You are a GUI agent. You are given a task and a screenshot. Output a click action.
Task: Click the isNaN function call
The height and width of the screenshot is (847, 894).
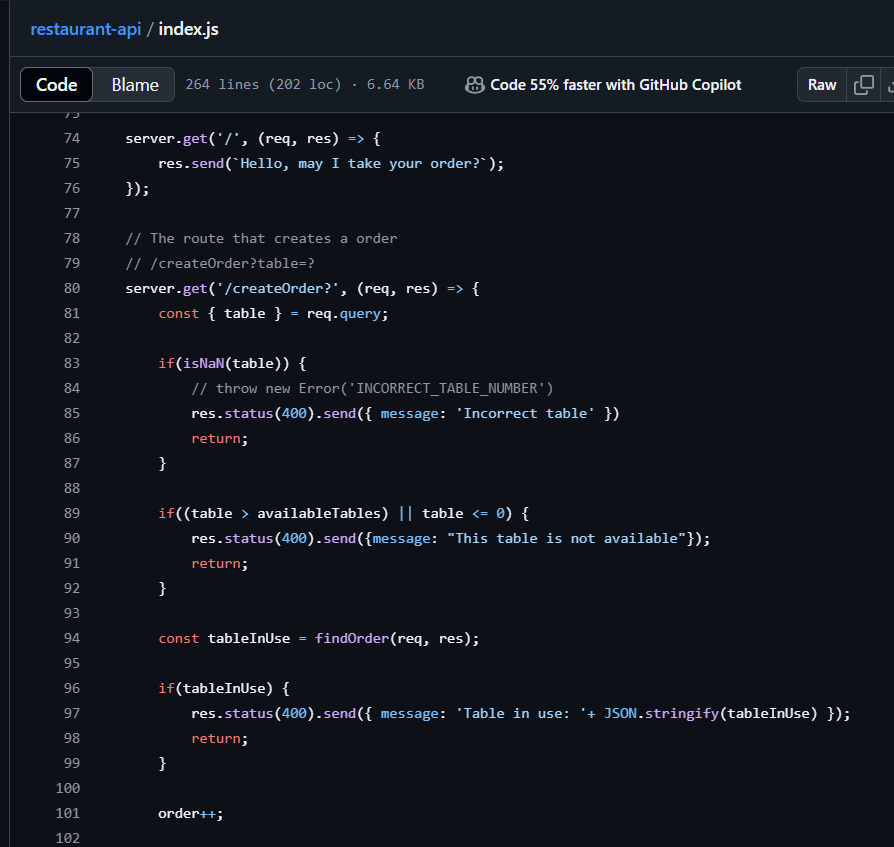pos(204,364)
